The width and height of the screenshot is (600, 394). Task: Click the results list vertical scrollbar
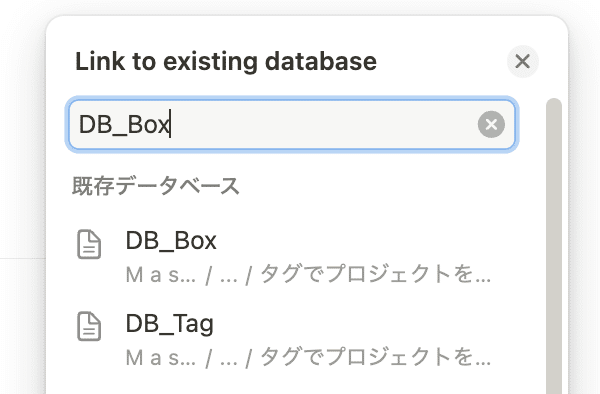click(554, 245)
